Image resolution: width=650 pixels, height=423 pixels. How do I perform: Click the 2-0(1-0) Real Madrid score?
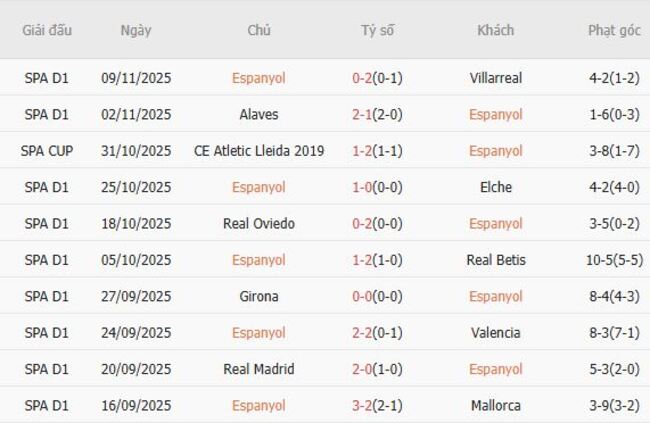click(377, 369)
